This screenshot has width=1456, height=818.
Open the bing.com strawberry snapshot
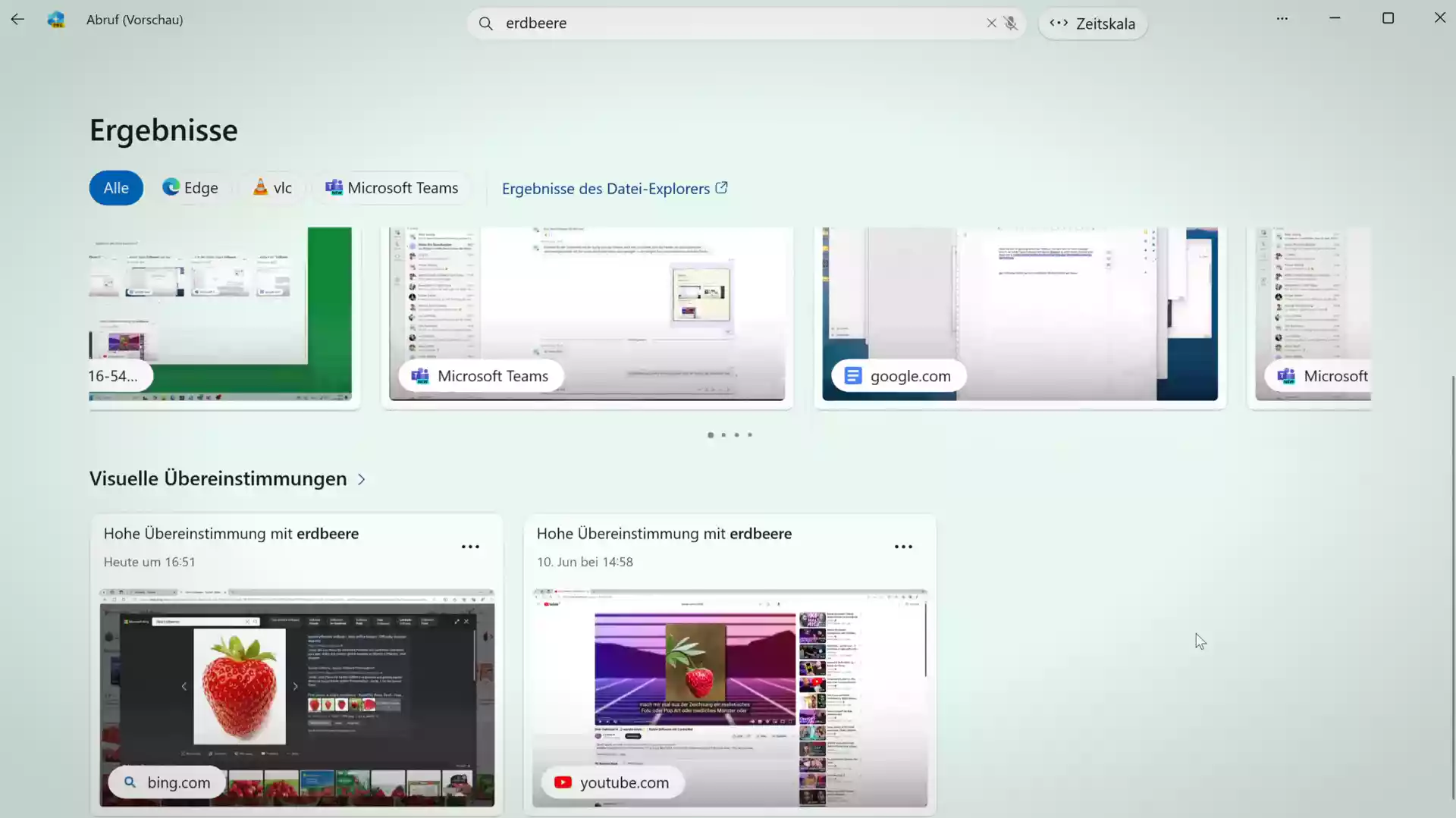click(297, 697)
